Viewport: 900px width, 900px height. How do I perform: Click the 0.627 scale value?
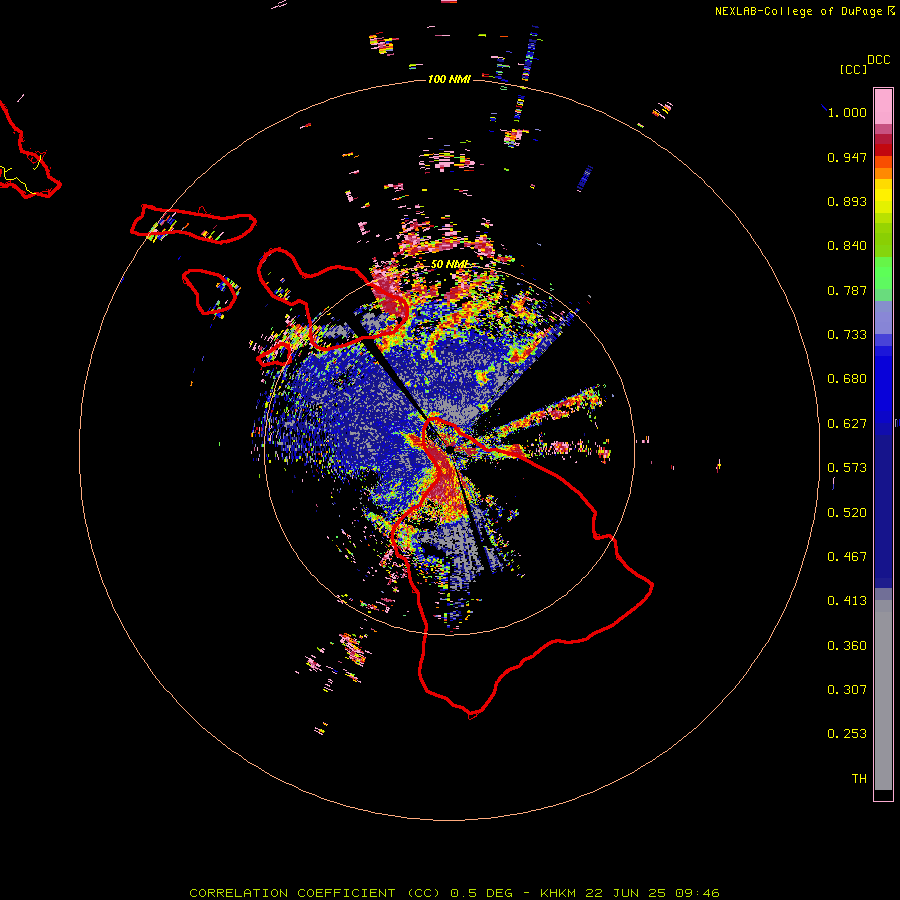click(847, 424)
